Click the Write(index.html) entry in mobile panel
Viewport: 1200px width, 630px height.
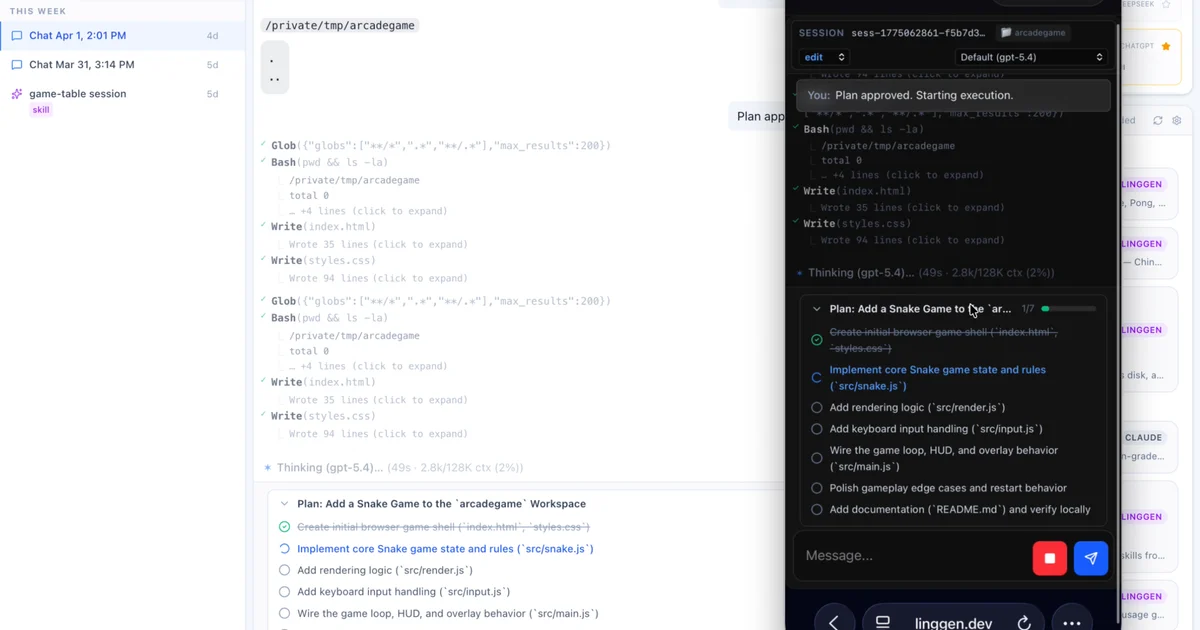click(x=857, y=191)
